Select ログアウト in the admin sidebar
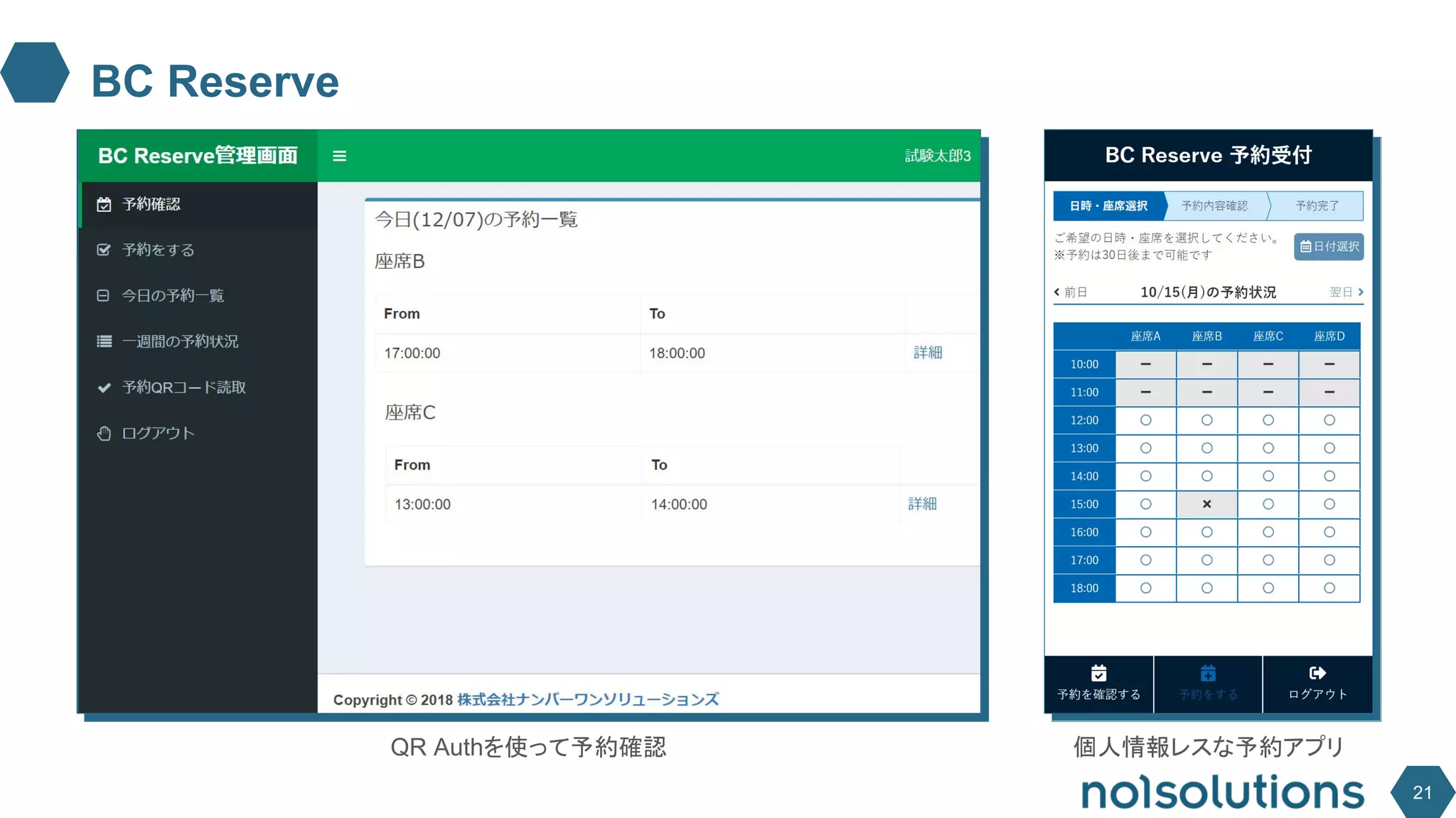The height and width of the screenshot is (818, 1456). click(x=198, y=433)
